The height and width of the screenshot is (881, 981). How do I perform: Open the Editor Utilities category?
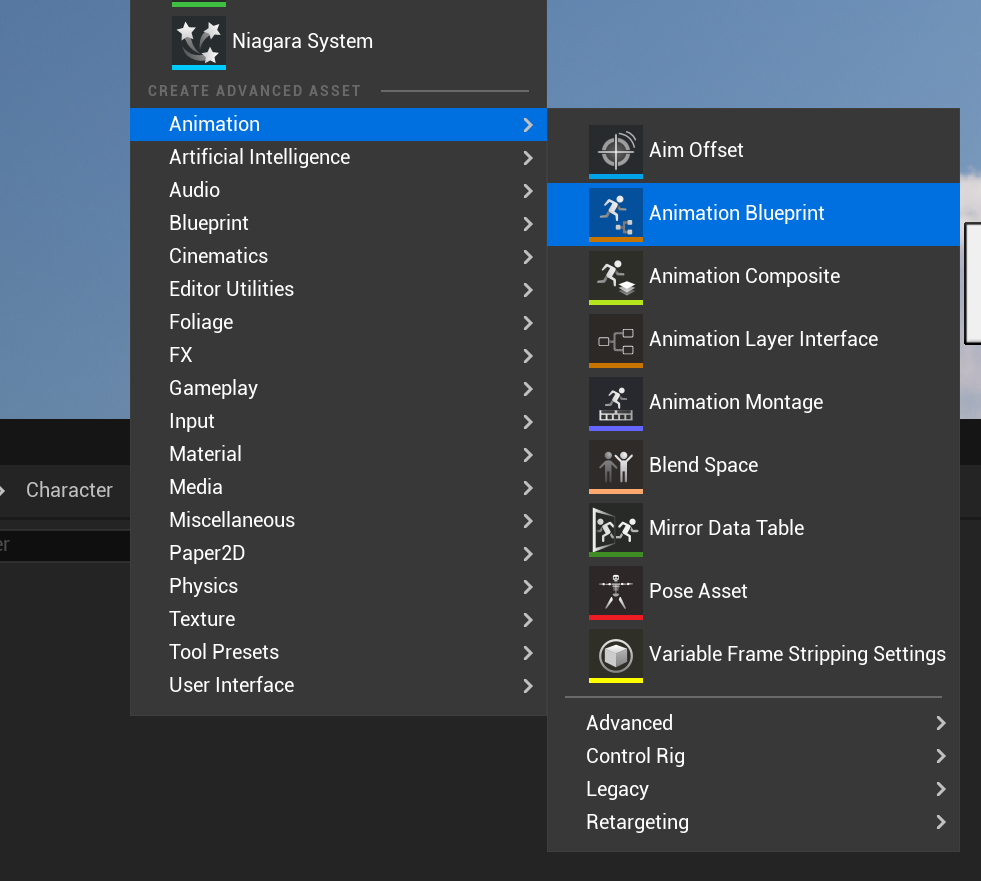coord(338,289)
